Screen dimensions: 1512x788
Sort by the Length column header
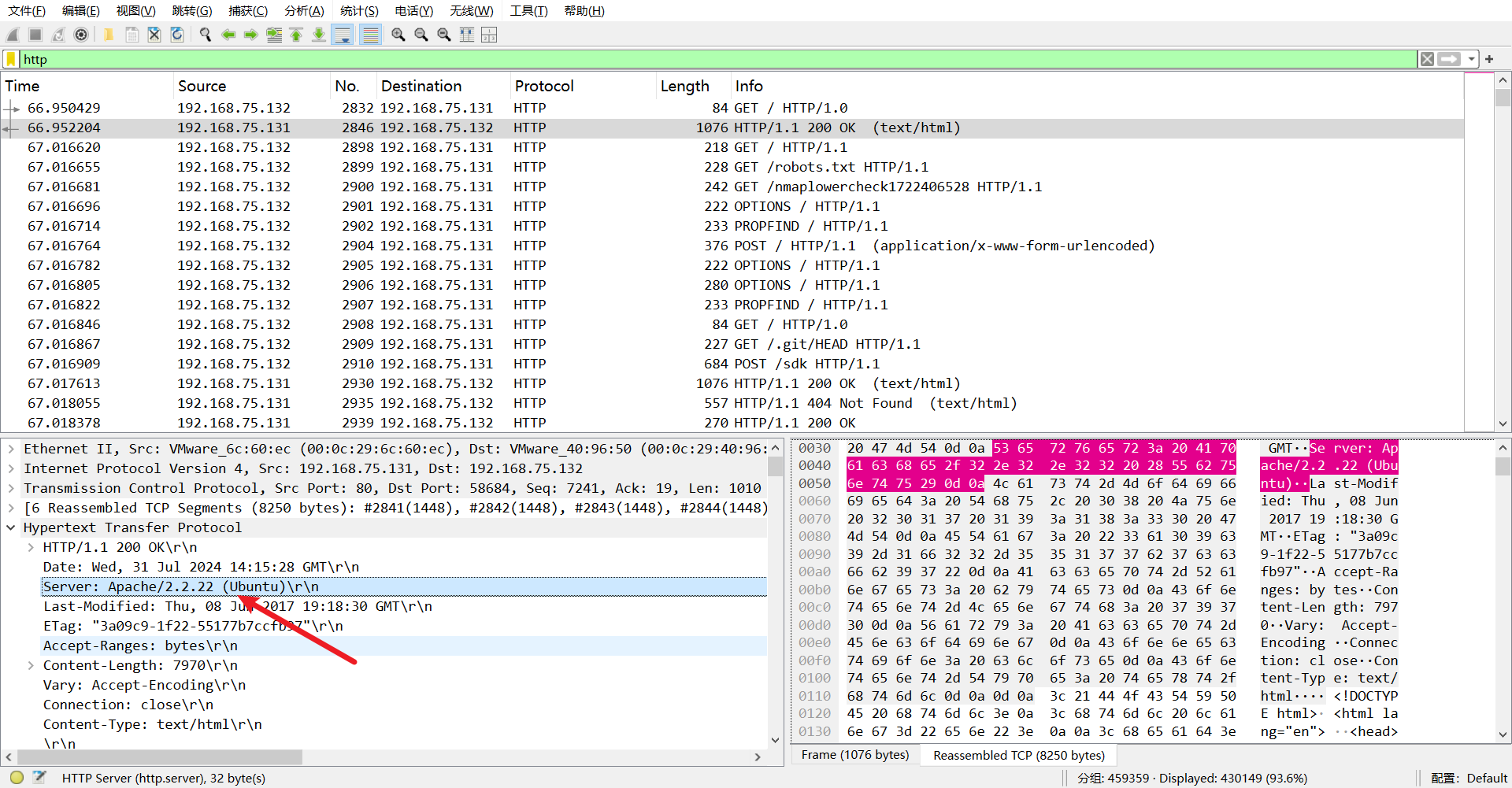pyautogui.click(x=694, y=86)
